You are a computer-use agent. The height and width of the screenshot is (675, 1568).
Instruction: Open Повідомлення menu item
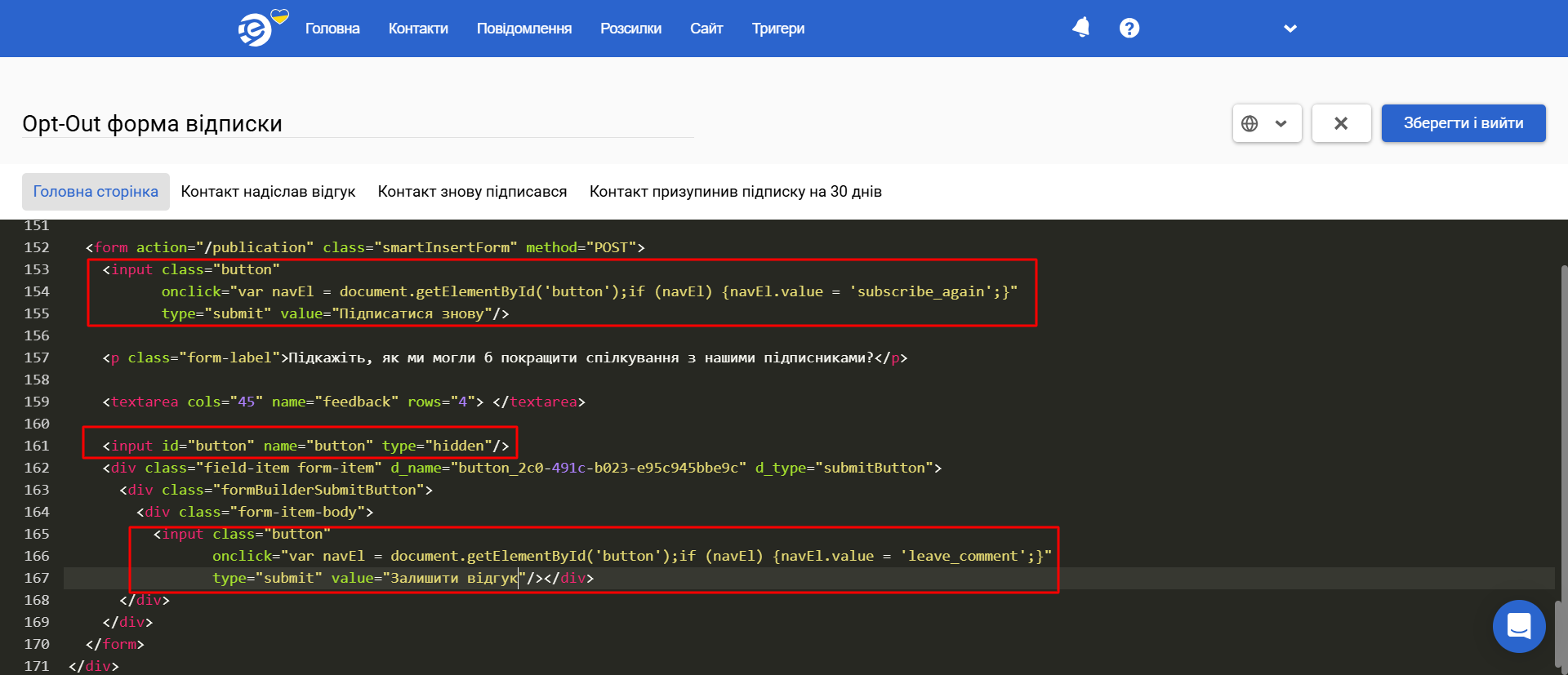[x=524, y=29]
